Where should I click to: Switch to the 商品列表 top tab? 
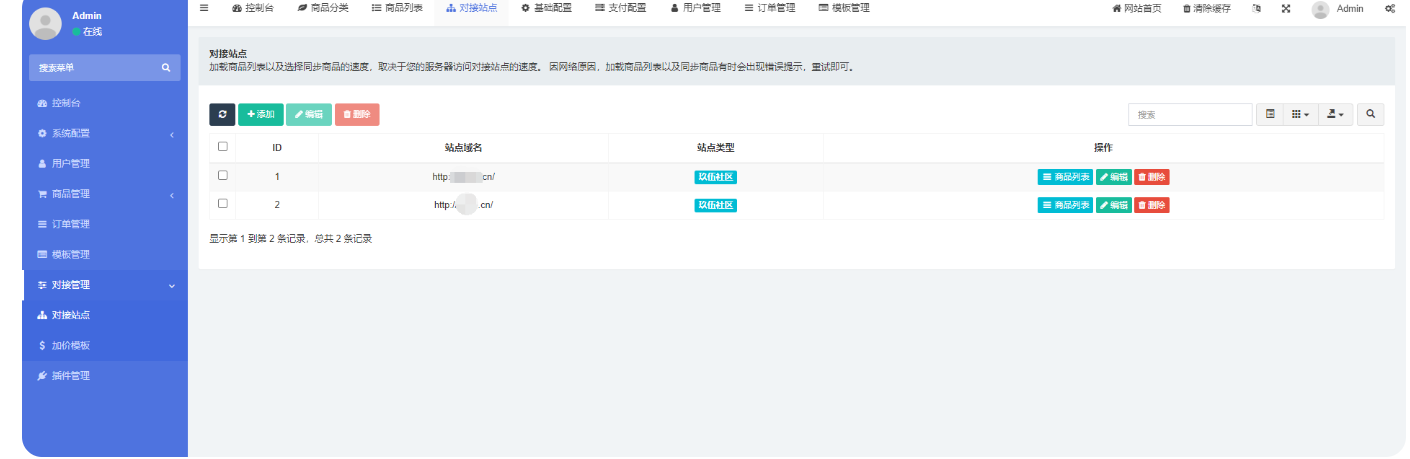pyautogui.click(x=397, y=8)
